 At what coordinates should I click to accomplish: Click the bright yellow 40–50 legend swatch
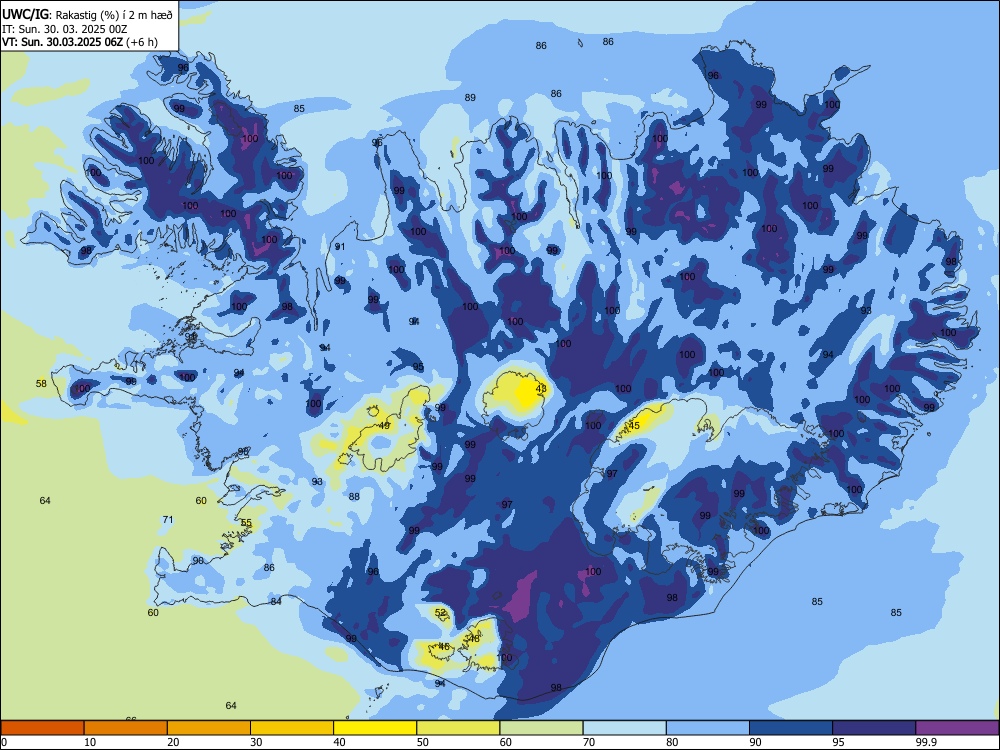pyautogui.click(x=375, y=728)
